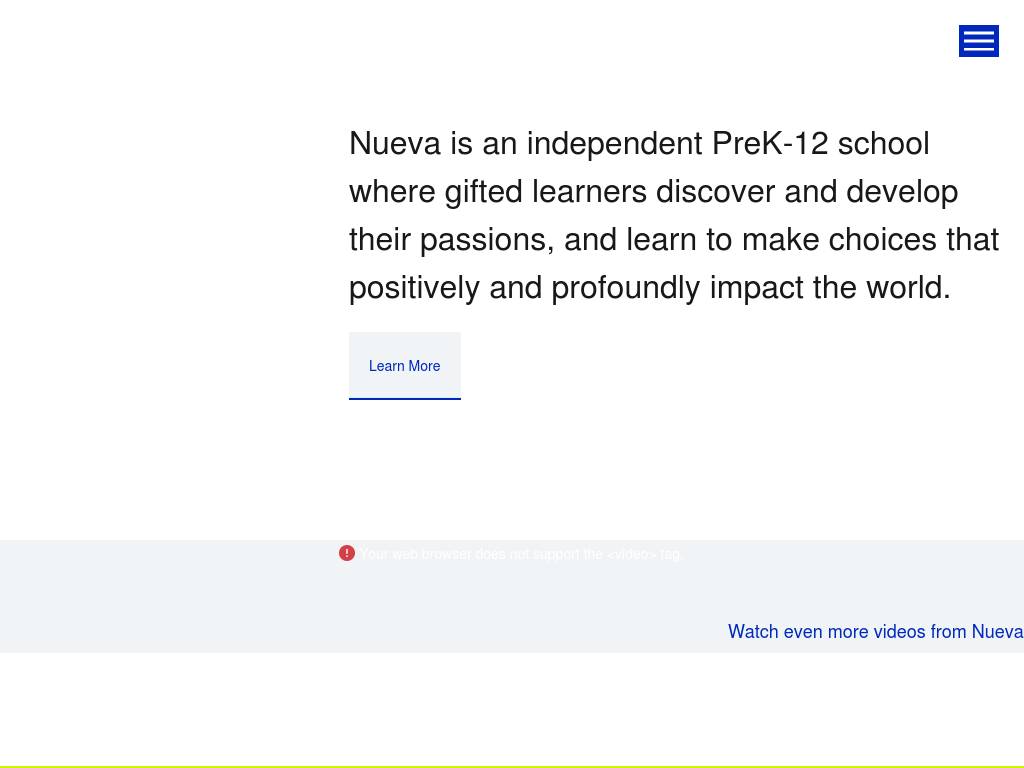Click the words "discover and develop"

tap(807, 191)
